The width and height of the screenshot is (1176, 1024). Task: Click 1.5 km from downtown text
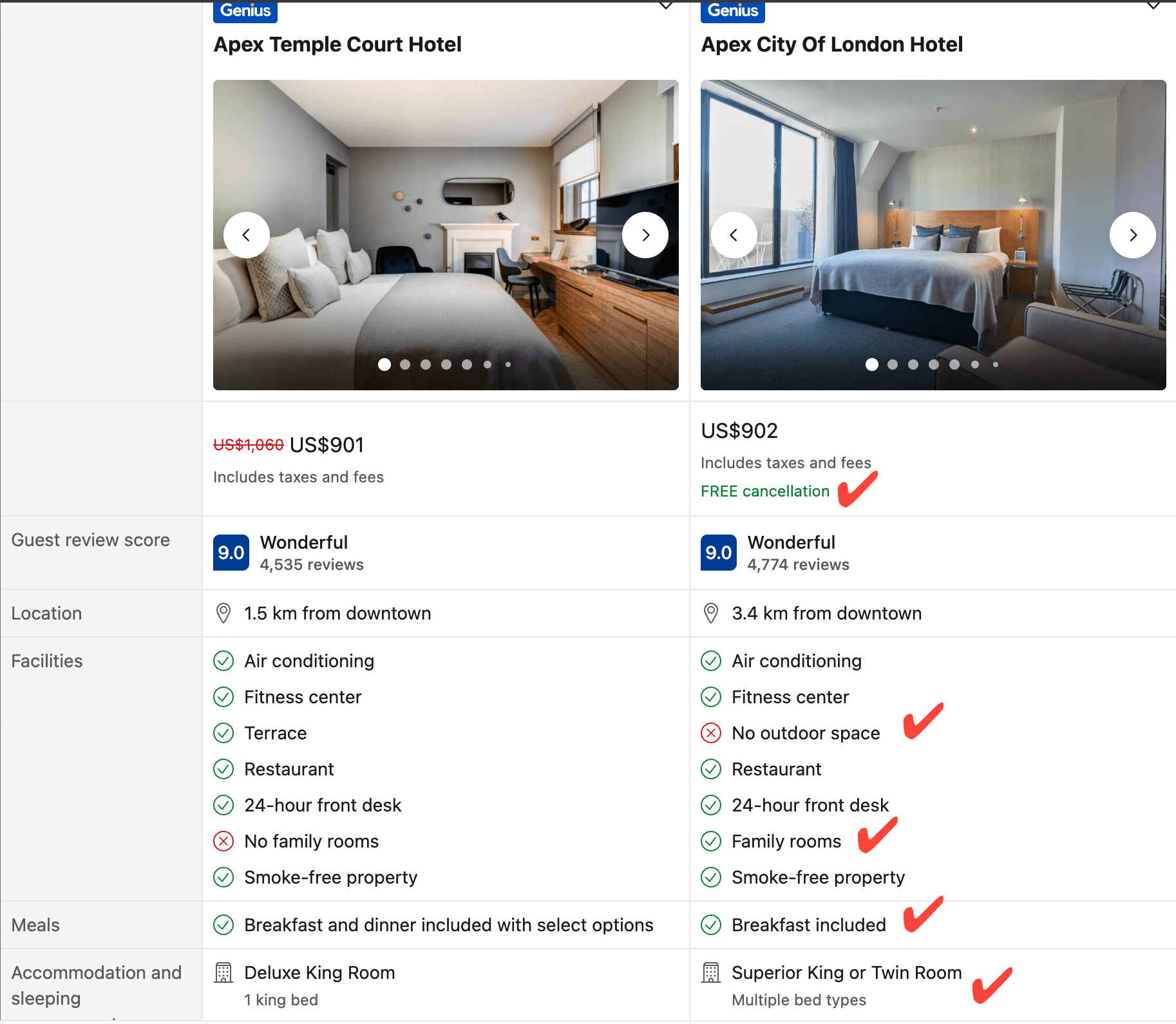(337, 613)
